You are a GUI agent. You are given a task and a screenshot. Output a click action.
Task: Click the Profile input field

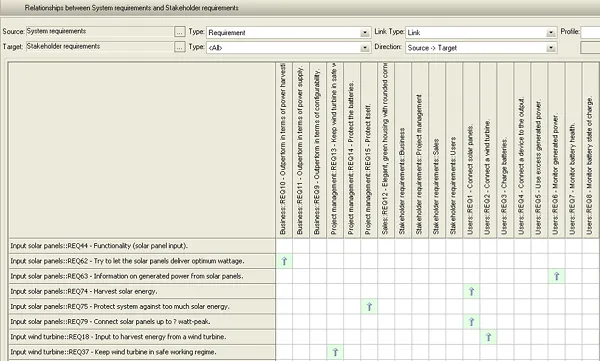(590, 33)
